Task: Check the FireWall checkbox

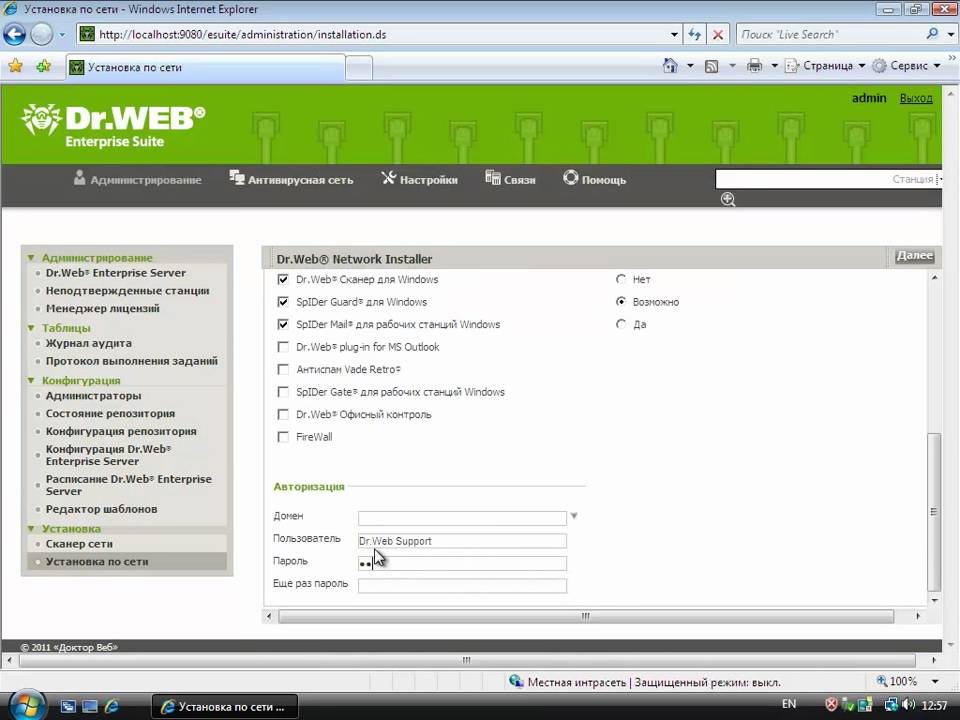Action: click(283, 437)
